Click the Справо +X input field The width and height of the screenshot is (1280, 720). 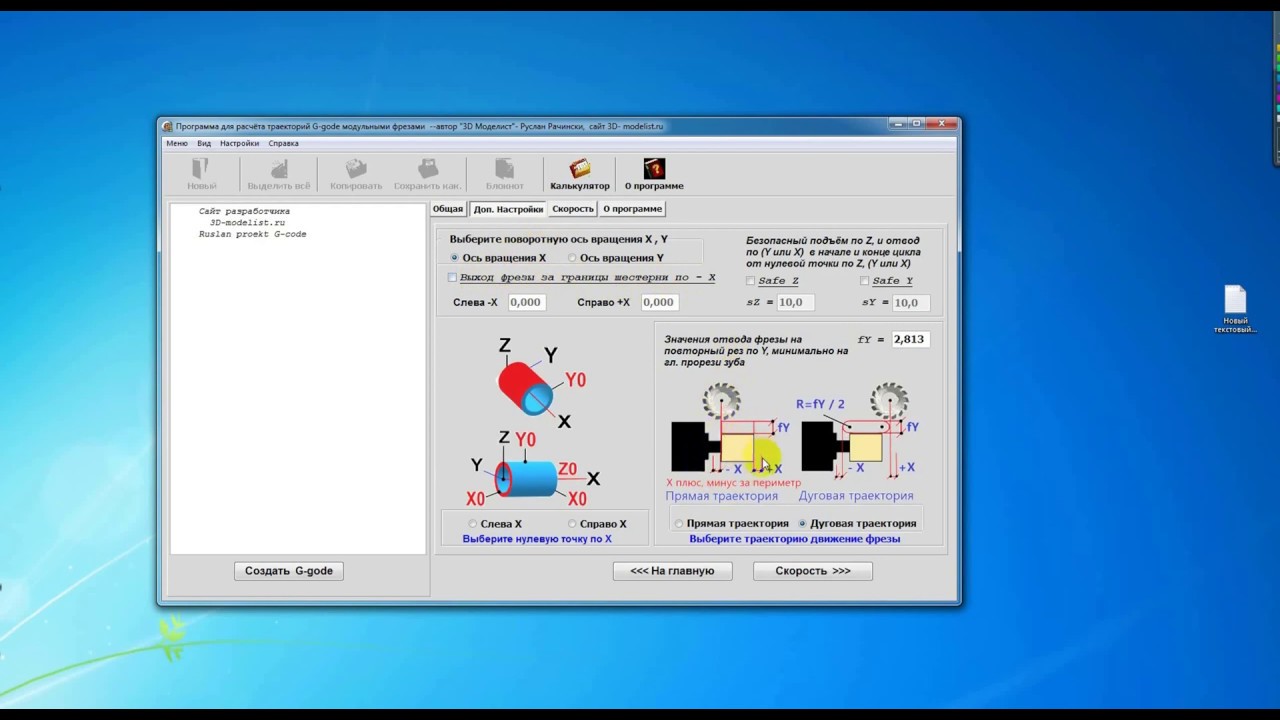coord(658,302)
